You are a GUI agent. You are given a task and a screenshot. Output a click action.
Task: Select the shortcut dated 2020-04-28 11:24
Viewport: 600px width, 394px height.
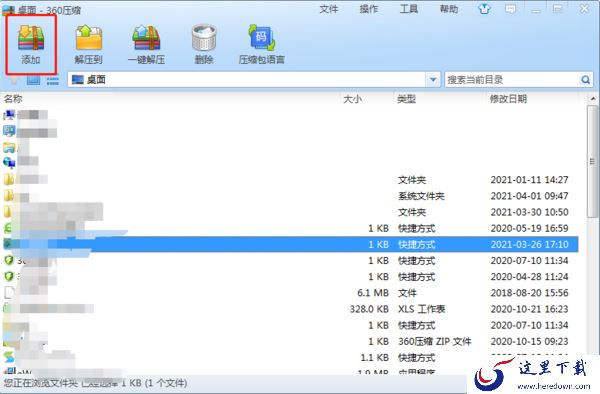point(290,277)
